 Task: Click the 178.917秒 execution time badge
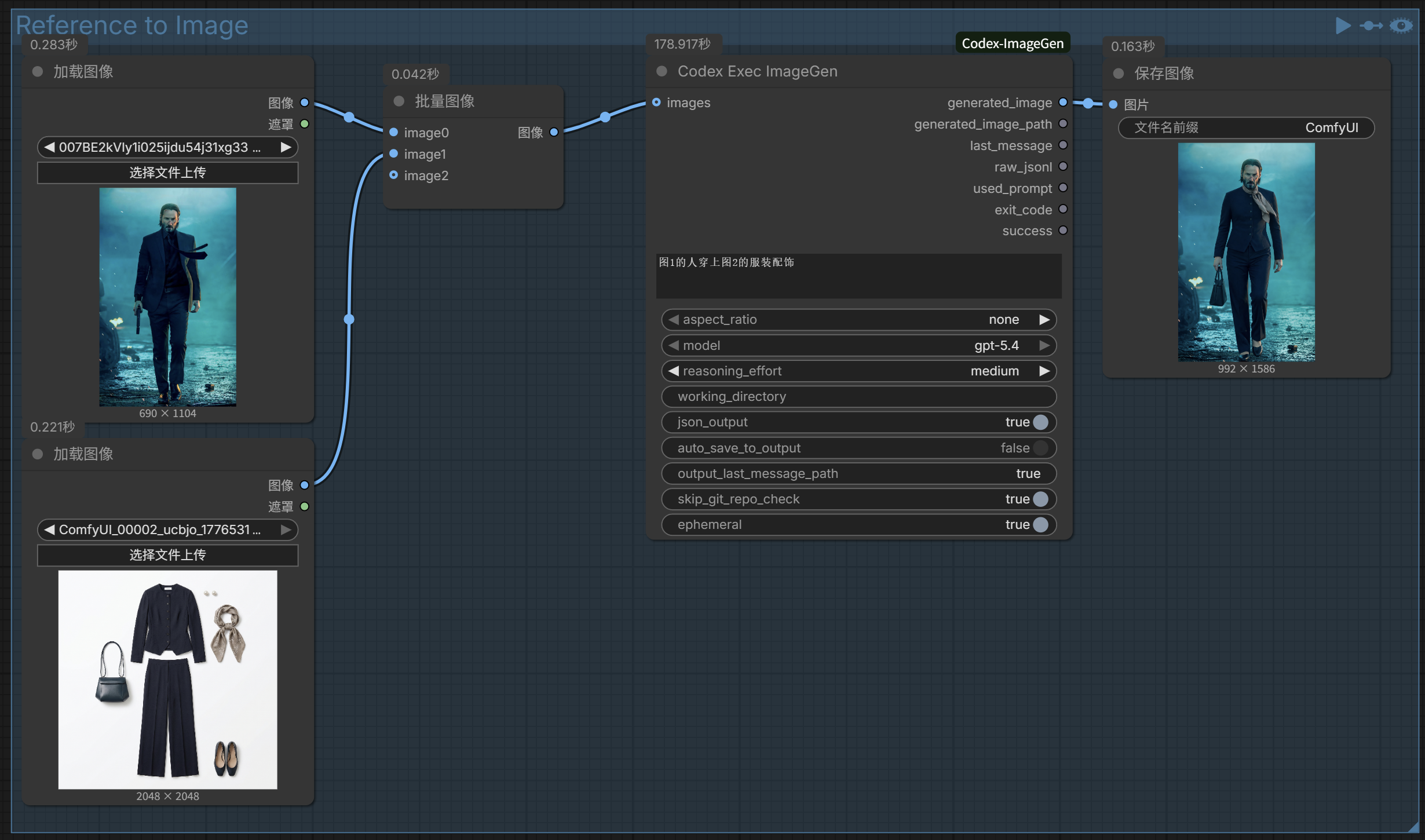682,44
